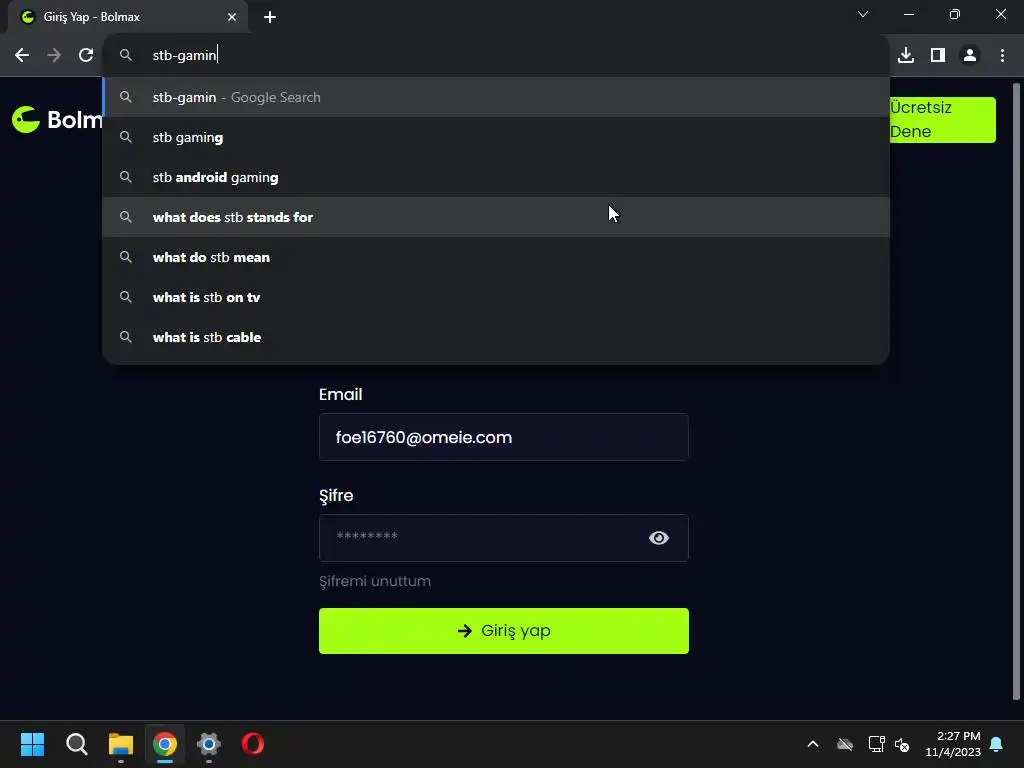Image resolution: width=1024 pixels, height=768 pixels.
Task: Go back to the previous page
Action: 22,56
